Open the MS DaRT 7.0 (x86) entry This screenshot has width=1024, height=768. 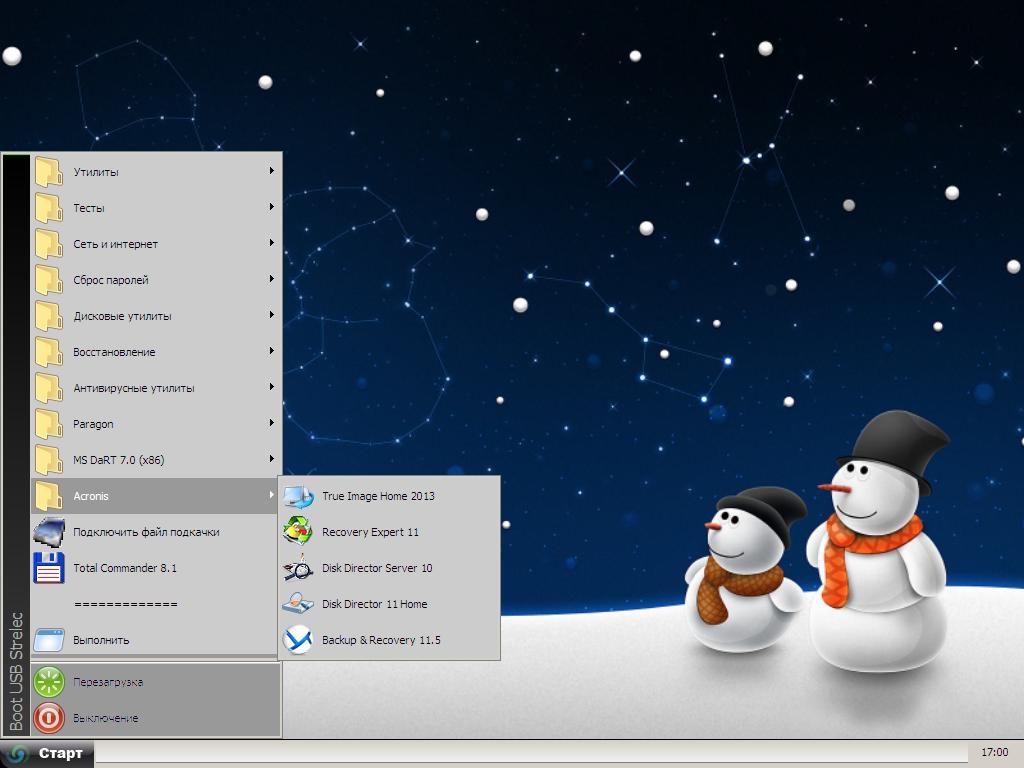[118, 460]
